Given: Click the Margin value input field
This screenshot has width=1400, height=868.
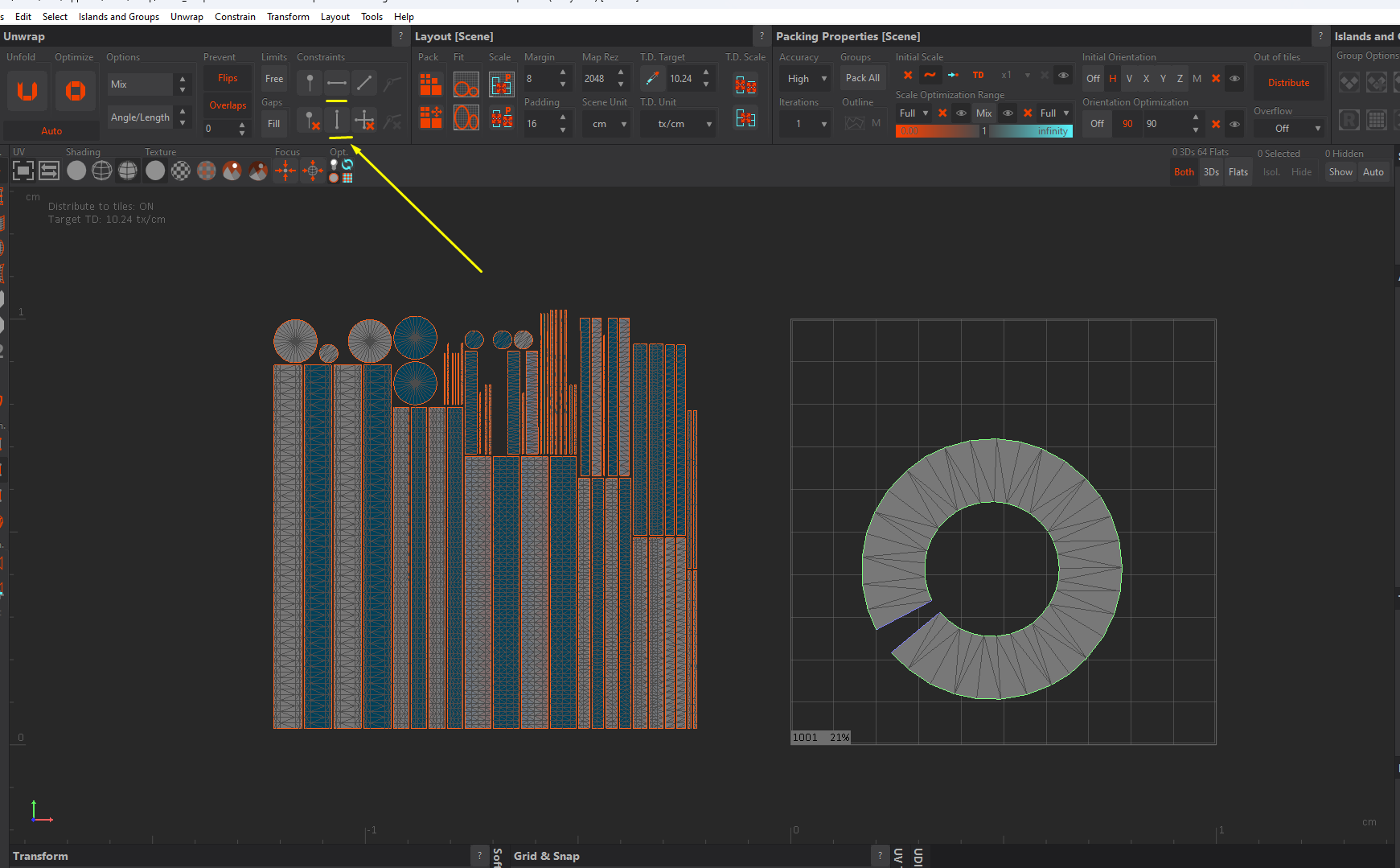Looking at the screenshot, I should [539, 79].
